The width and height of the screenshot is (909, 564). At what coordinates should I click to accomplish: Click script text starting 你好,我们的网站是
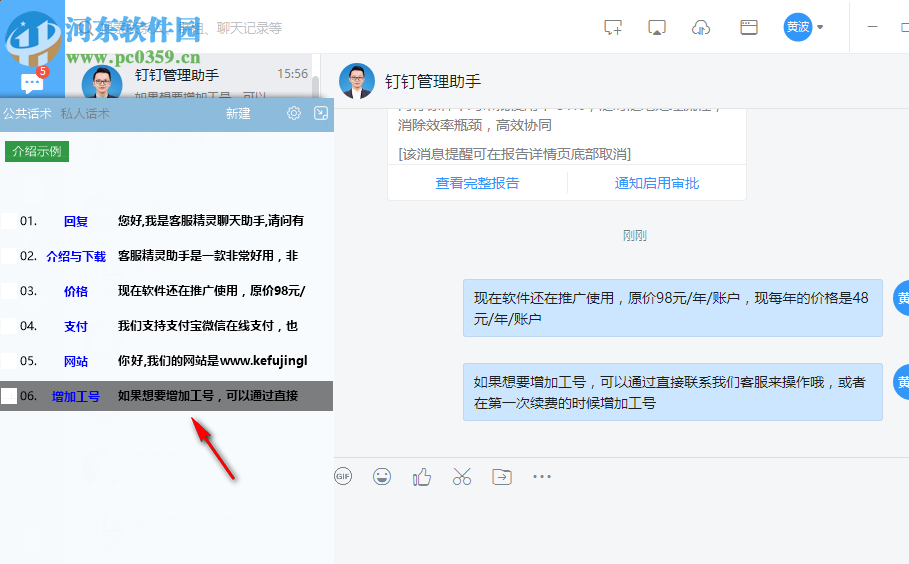213,361
